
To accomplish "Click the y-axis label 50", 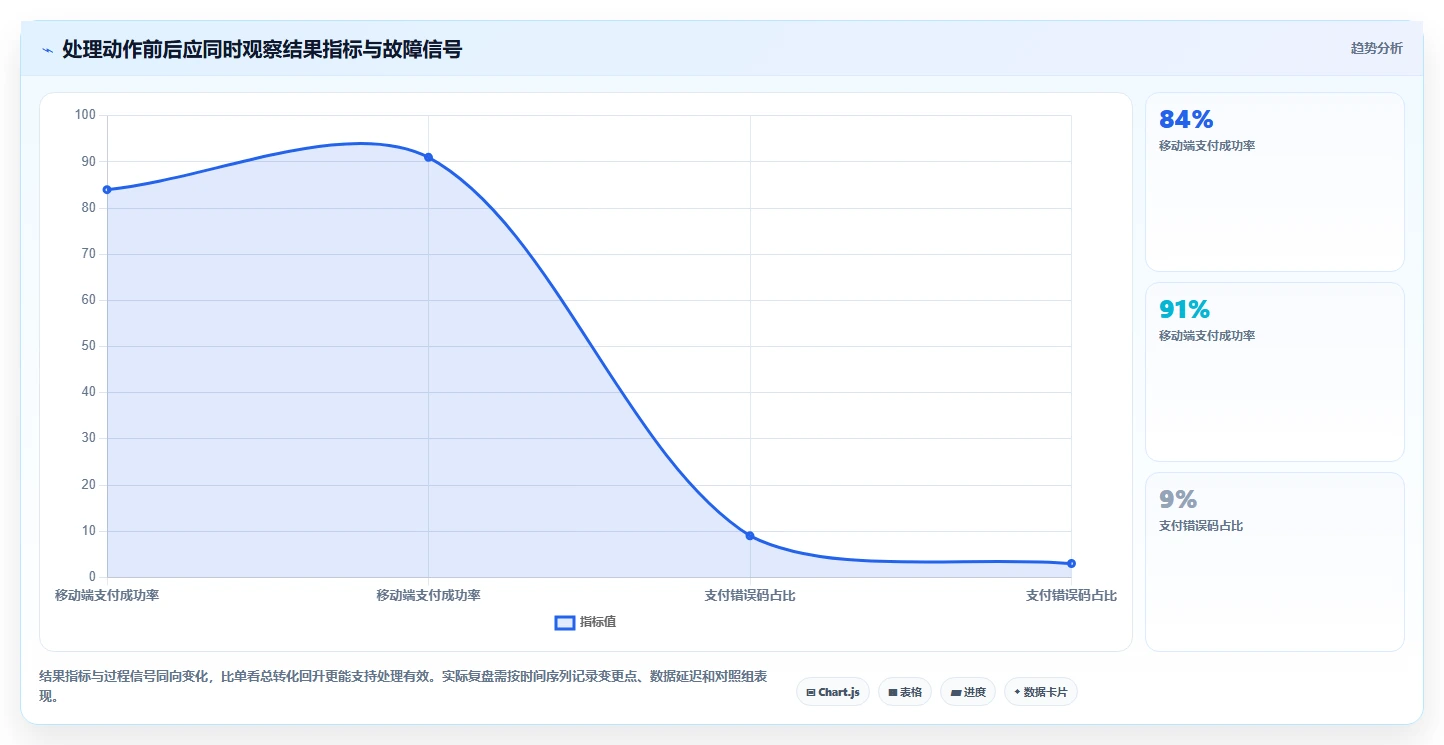I will click(x=89, y=346).
